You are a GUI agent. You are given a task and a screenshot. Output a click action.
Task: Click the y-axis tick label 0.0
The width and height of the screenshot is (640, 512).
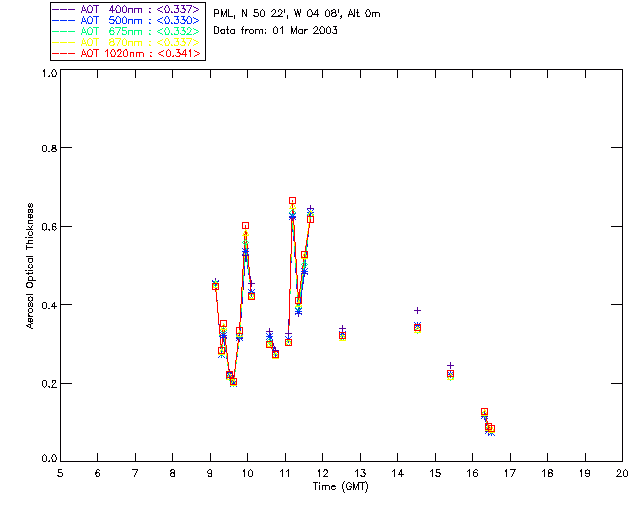tap(49, 459)
